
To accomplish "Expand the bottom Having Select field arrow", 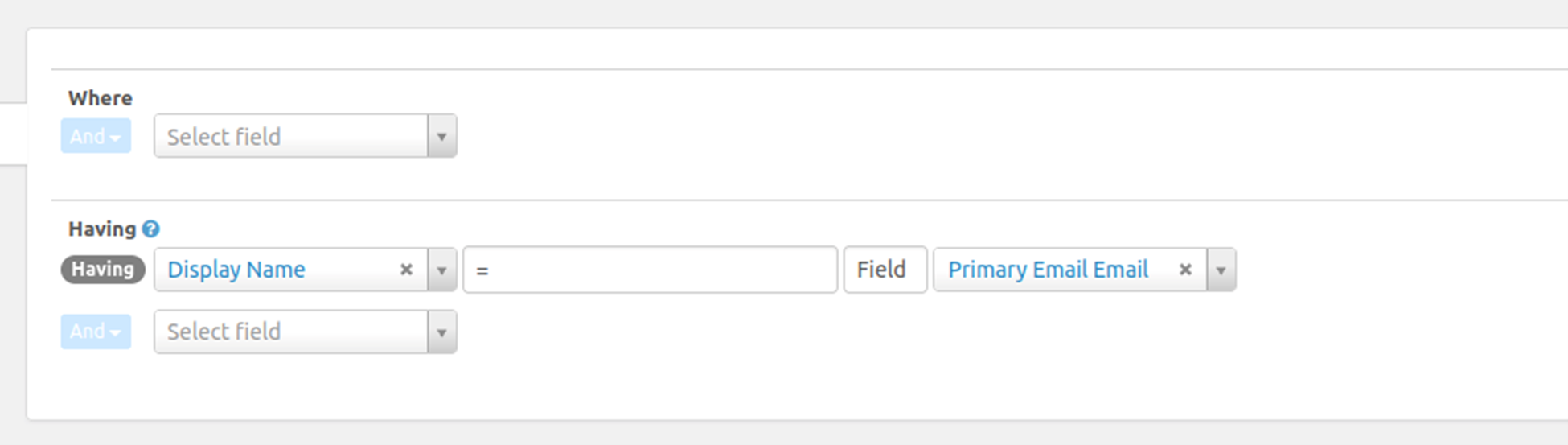I will click(441, 332).
